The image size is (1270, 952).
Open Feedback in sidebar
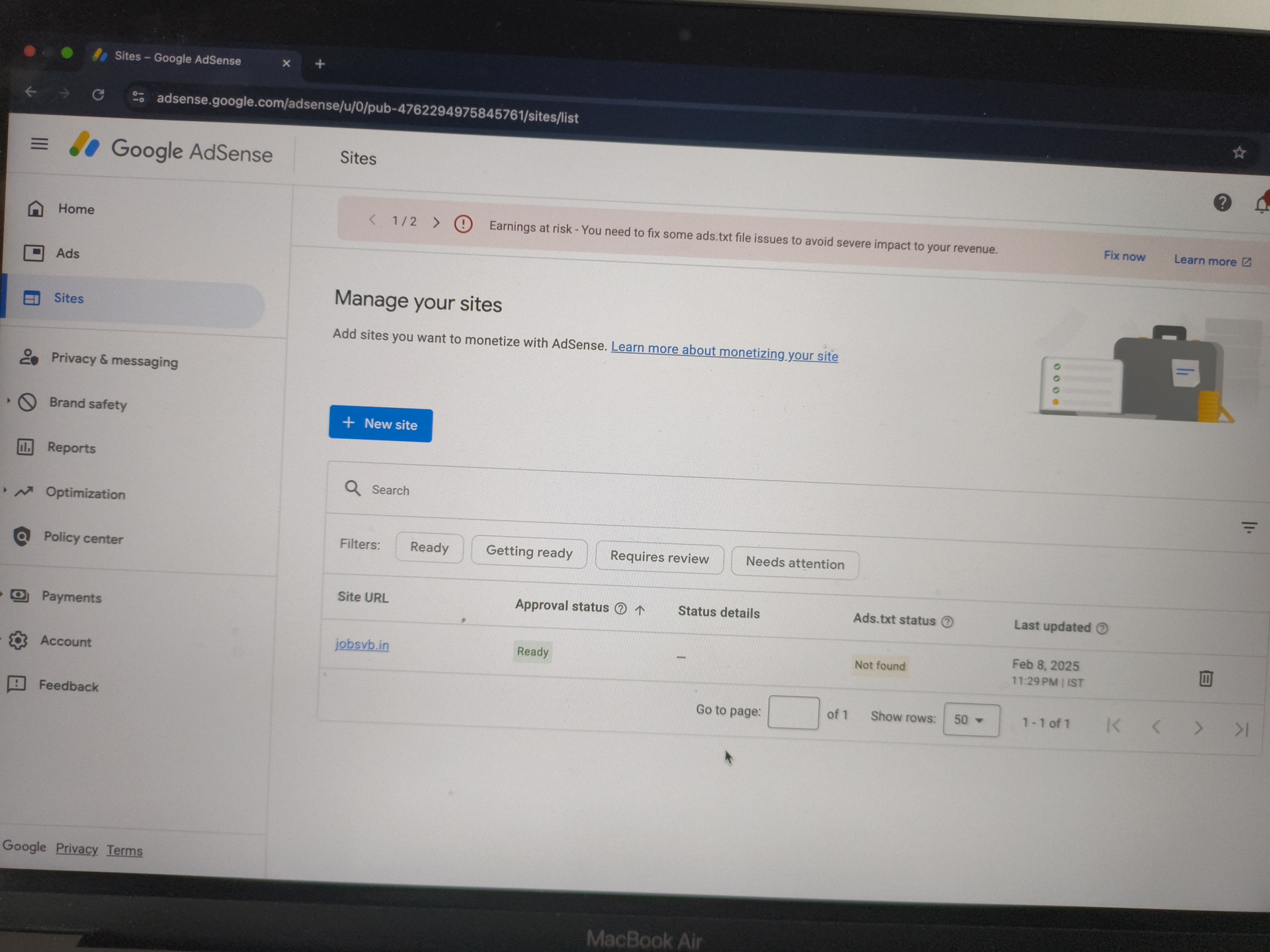point(53,685)
